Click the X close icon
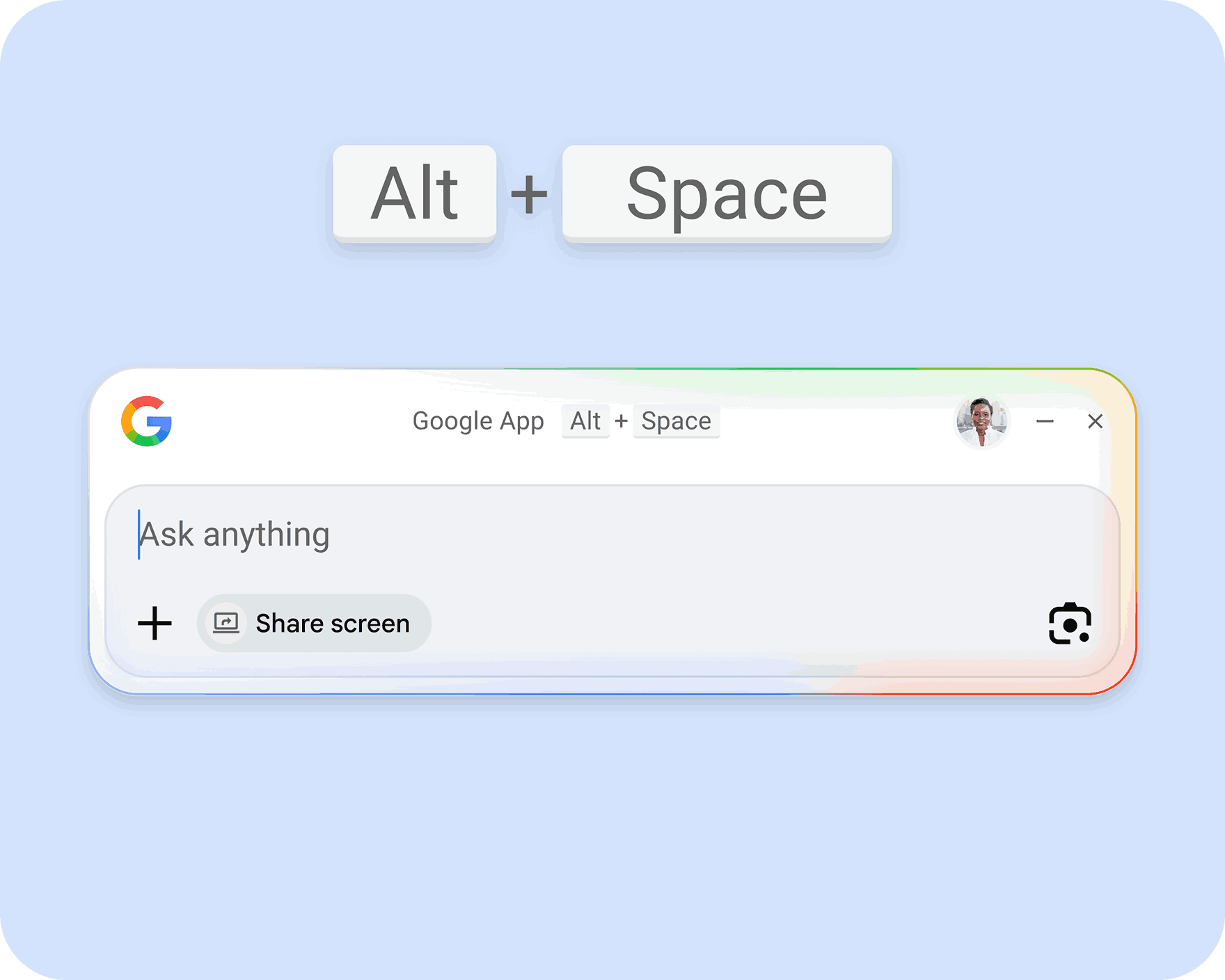 [1096, 421]
